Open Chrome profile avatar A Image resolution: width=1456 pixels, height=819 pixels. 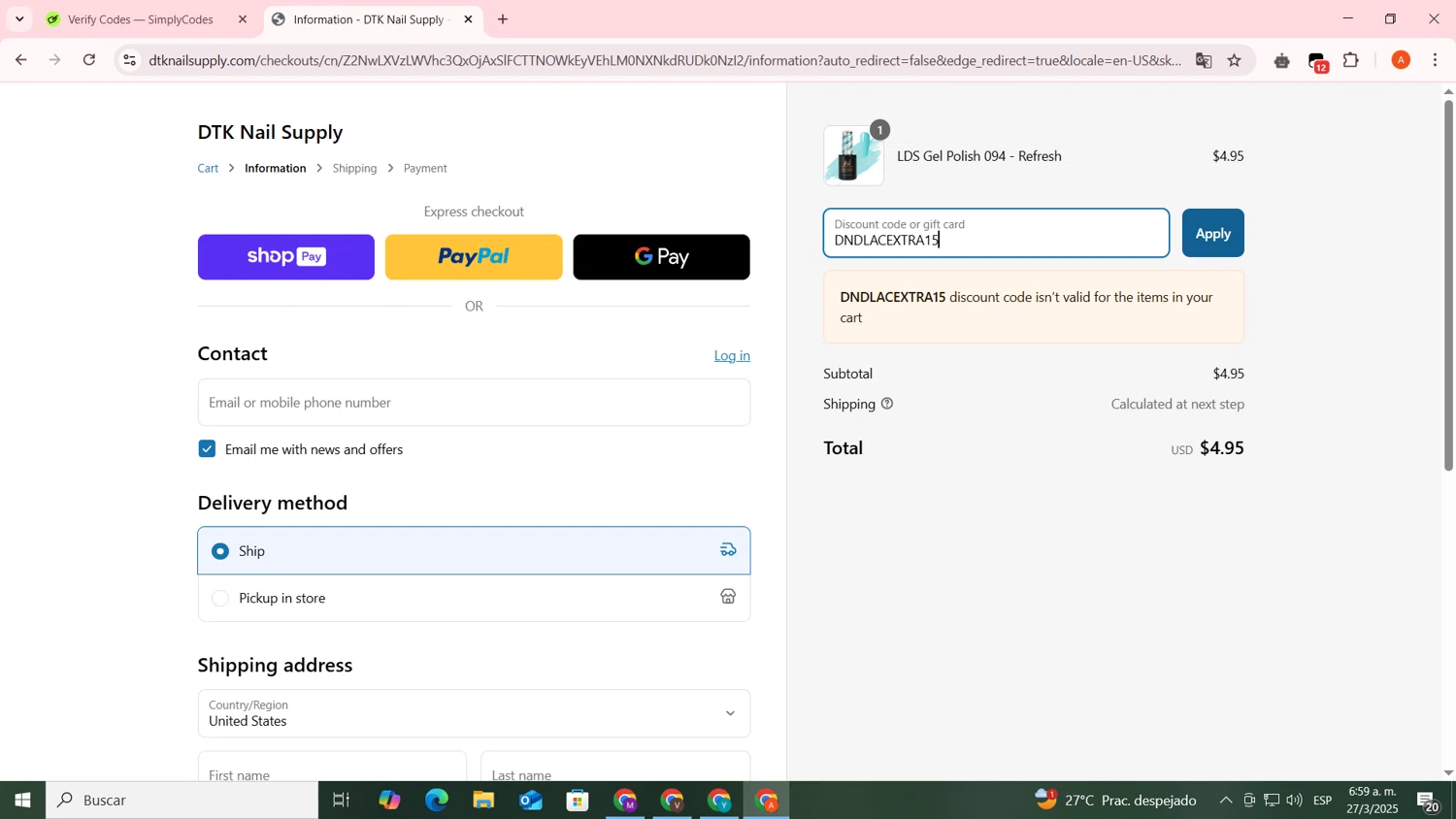click(1401, 60)
